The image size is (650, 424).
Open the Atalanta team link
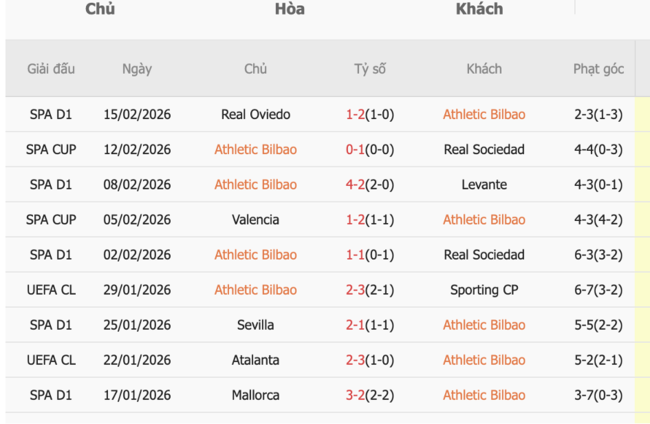coord(255,360)
